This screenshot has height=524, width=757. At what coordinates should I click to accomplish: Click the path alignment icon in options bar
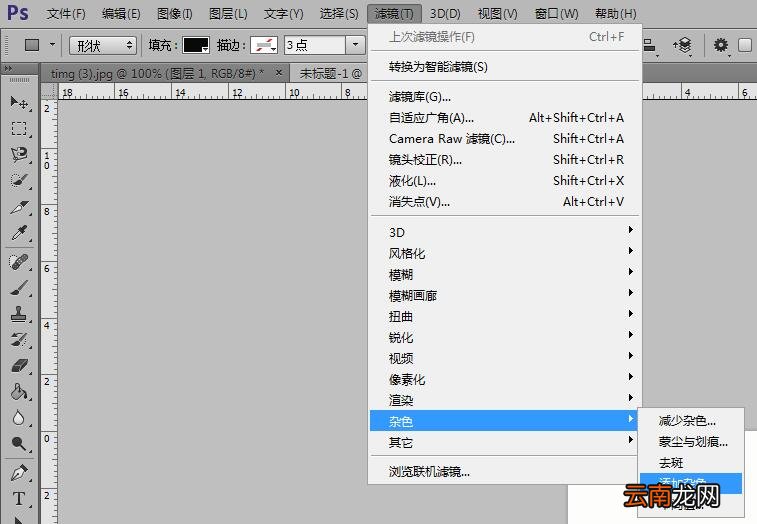[x=650, y=46]
